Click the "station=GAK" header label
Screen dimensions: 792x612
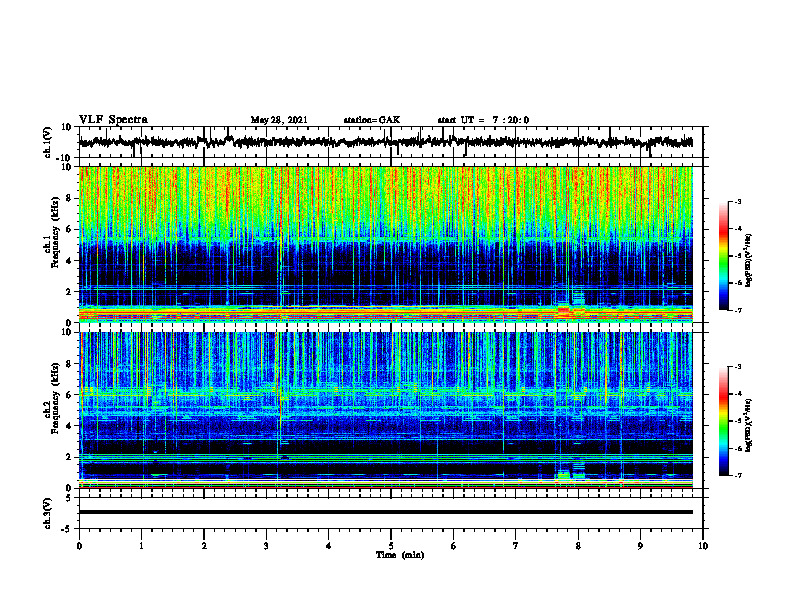(372, 120)
